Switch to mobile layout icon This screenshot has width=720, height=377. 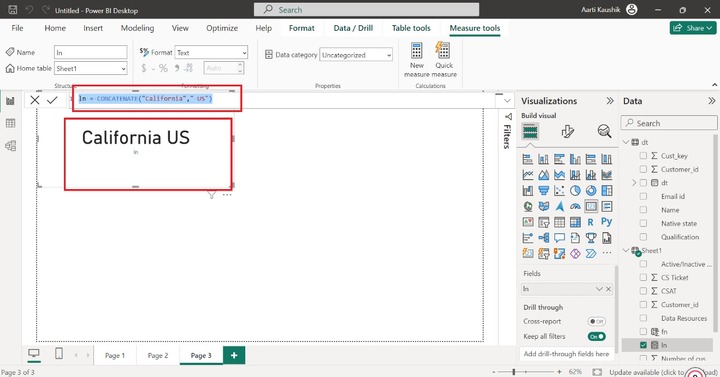coord(59,354)
